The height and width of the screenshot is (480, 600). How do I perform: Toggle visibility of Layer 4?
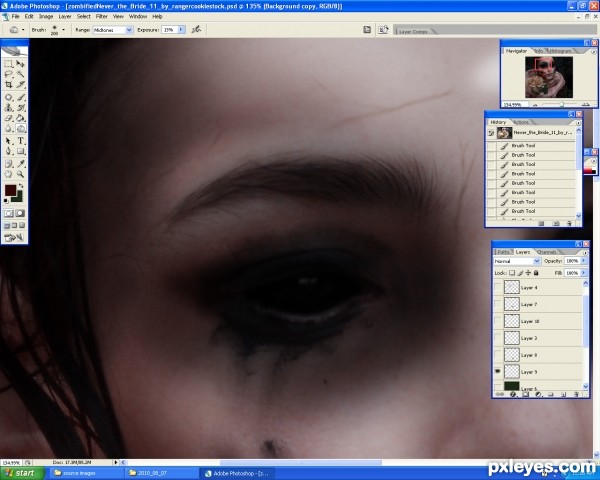[x=497, y=287]
